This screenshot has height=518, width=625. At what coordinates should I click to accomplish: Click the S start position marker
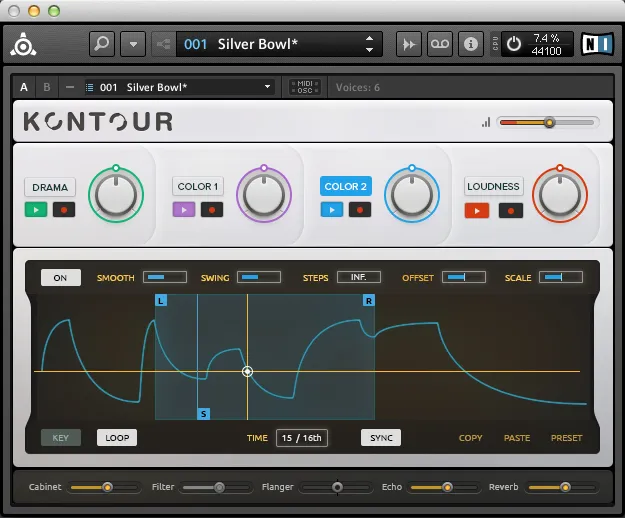[204, 414]
